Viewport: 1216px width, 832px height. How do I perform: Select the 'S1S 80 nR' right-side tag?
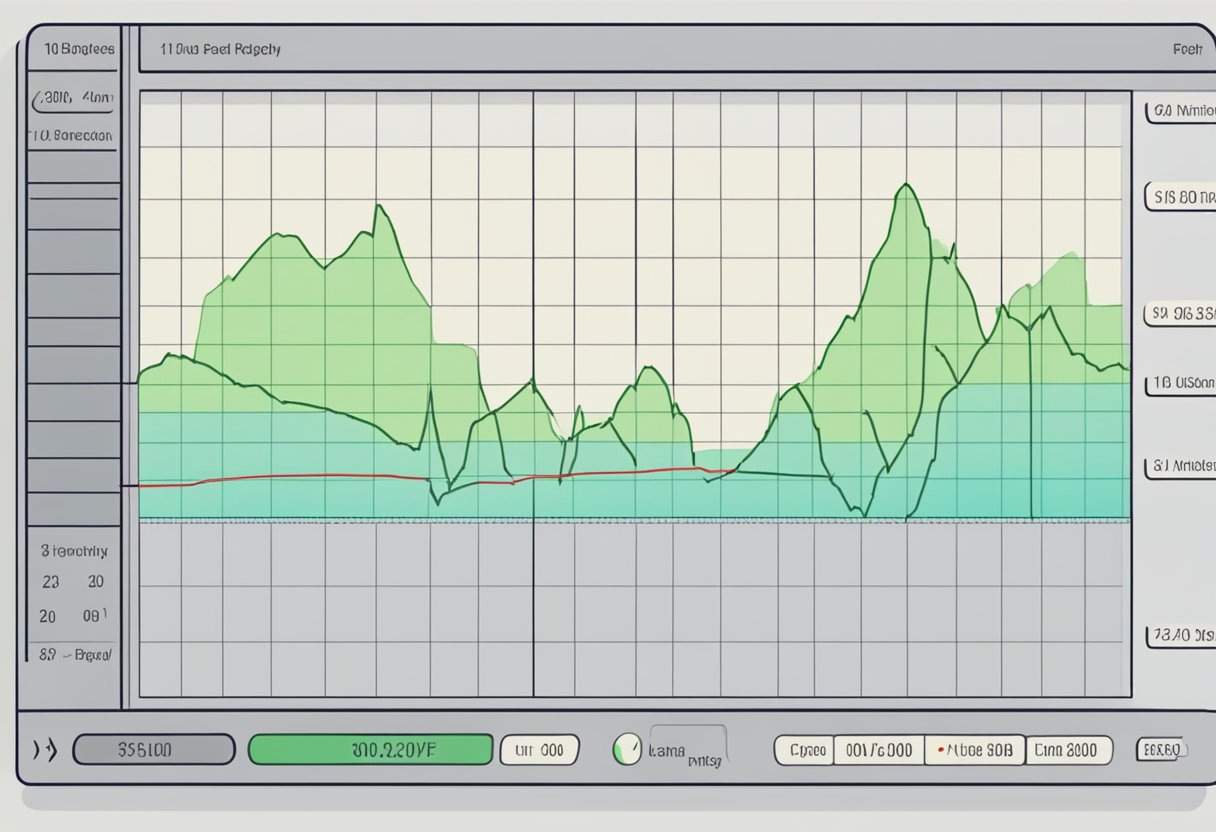click(x=1180, y=197)
